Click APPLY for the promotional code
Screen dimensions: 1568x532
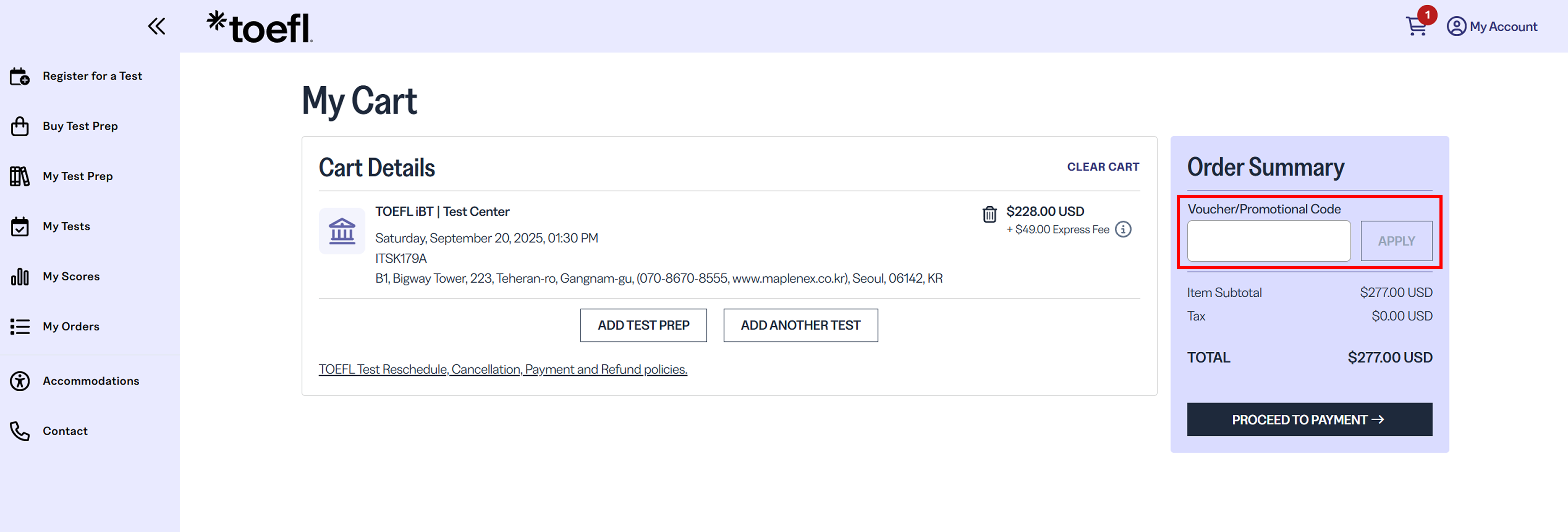1396,241
